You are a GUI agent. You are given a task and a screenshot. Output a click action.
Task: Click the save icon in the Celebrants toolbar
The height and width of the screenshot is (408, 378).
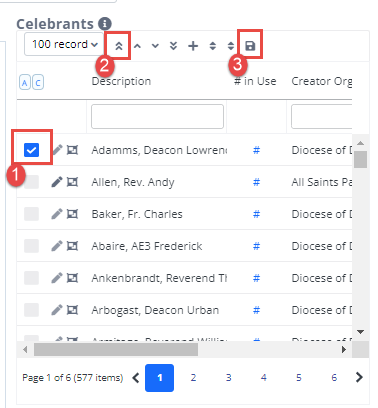coord(250,46)
